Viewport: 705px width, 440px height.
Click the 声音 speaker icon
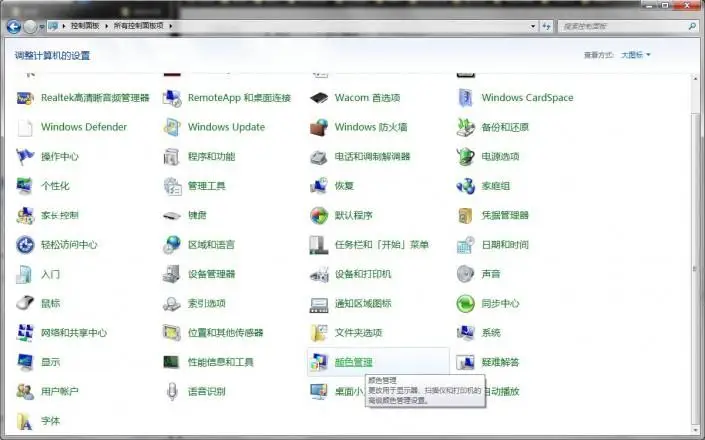(x=465, y=274)
